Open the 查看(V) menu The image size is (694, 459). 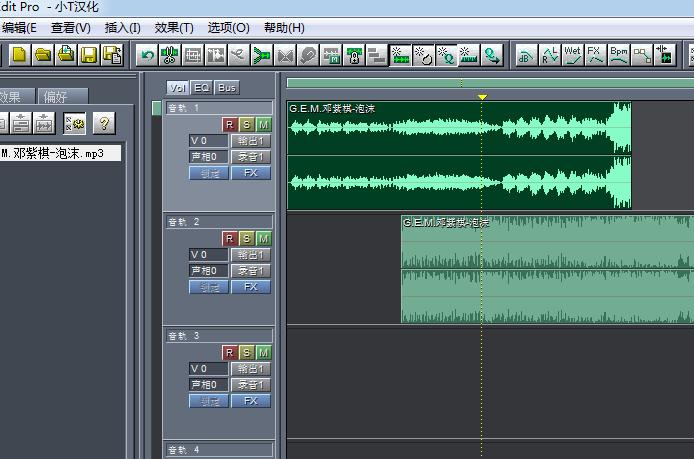coord(71,28)
